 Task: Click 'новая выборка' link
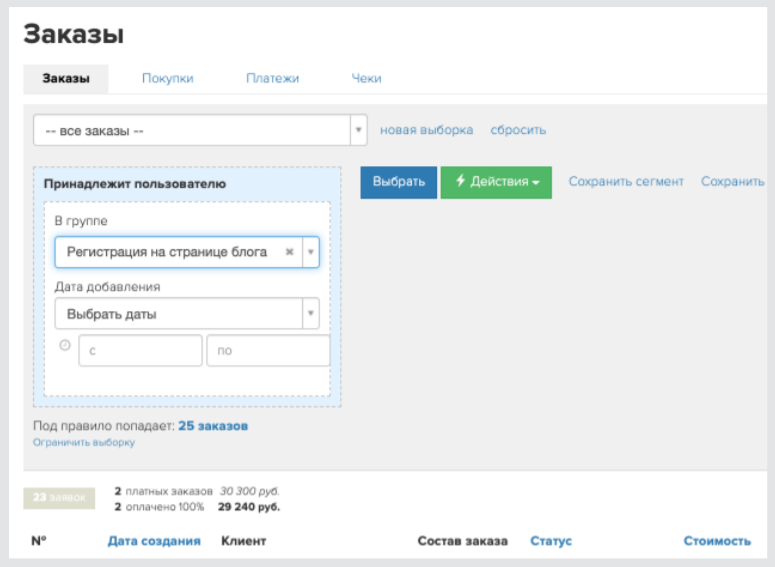point(426,130)
